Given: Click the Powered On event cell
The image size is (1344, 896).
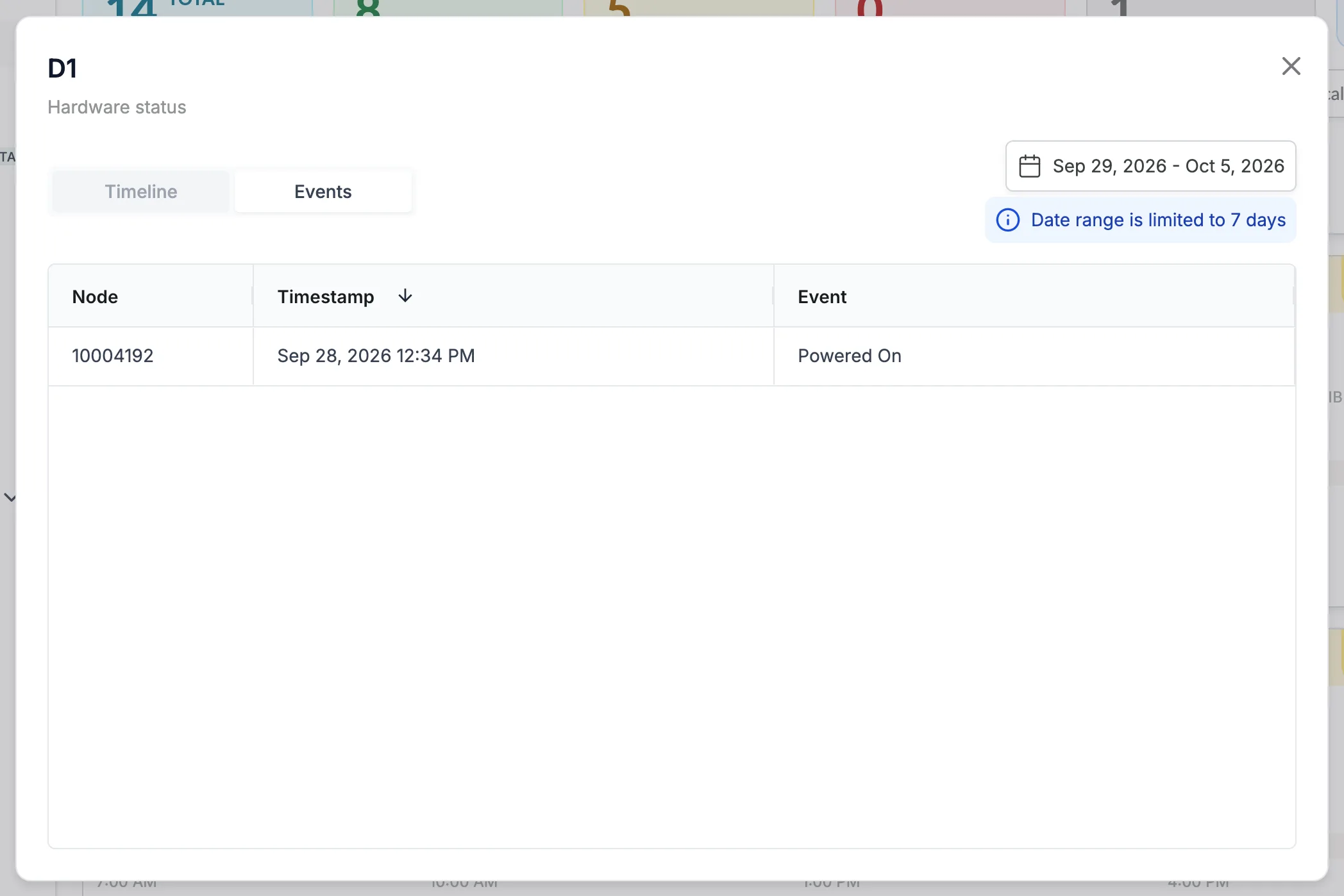Looking at the screenshot, I should click(1034, 356).
